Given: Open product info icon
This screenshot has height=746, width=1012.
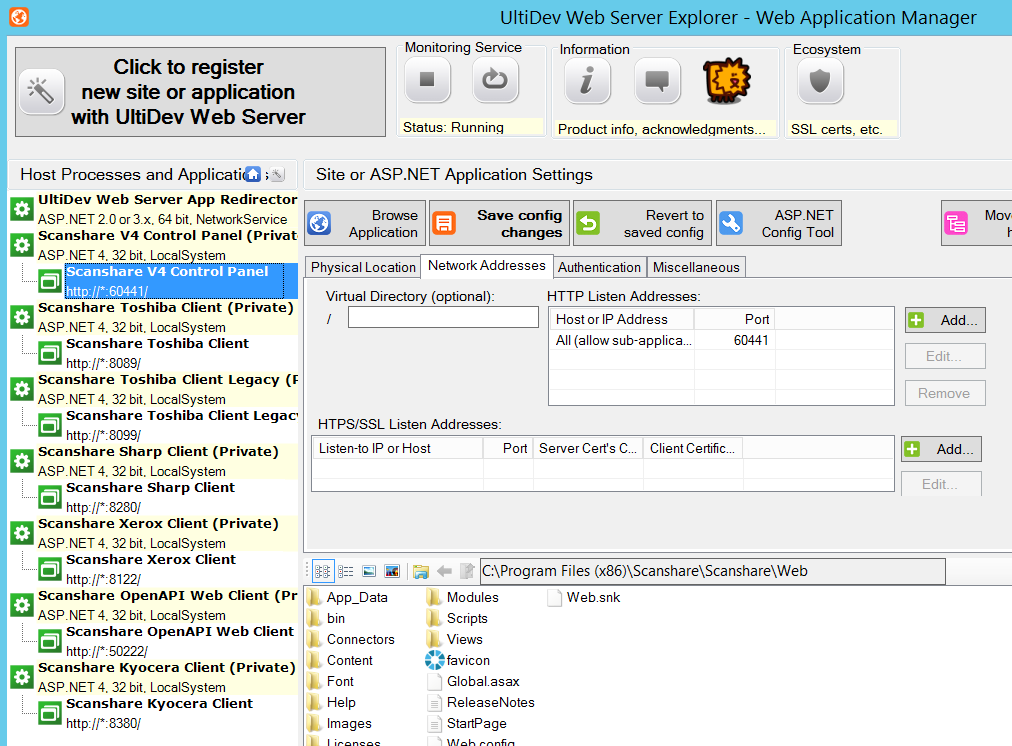Looking at the screenshot, I should [x=587, y=81].
